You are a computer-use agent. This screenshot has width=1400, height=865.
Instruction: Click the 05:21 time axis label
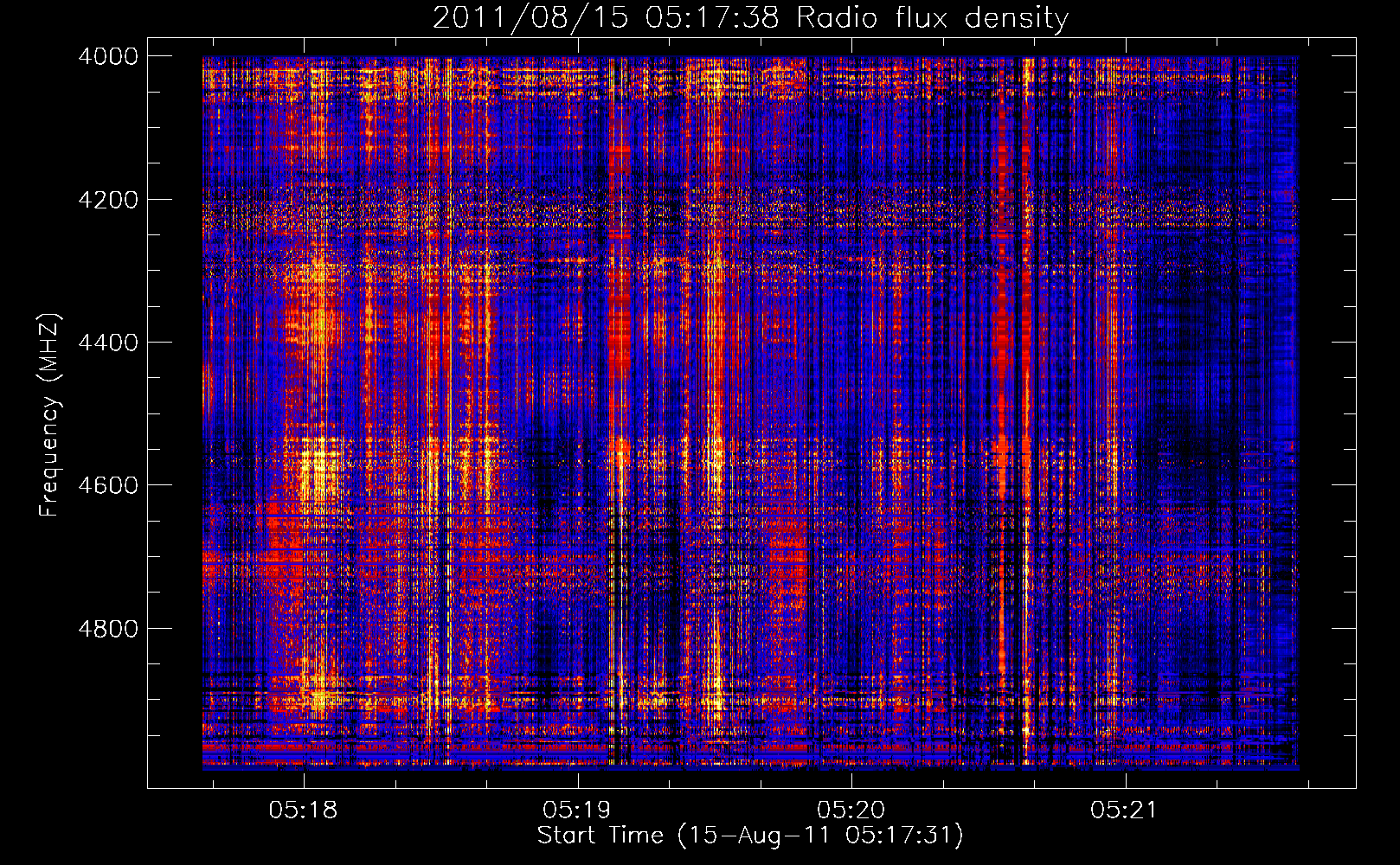[1124, 811]
